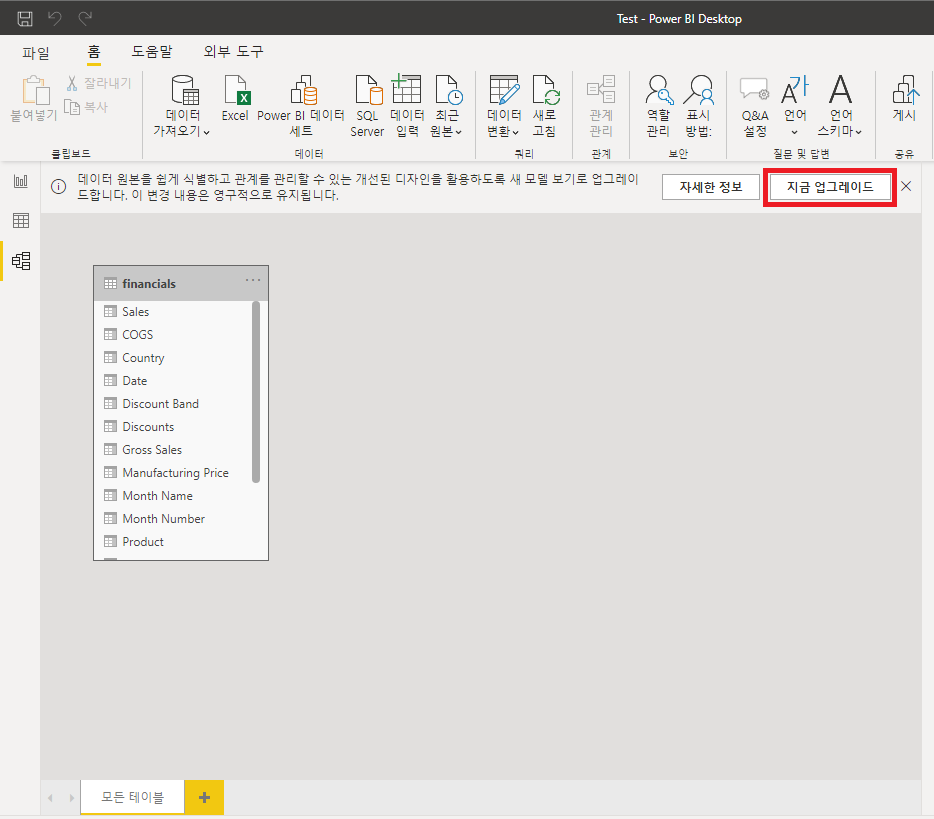Viewport: 934px width, 819px height.
Task: Click the 게시 (Publish) icon
Action: [x=905, y=89]
